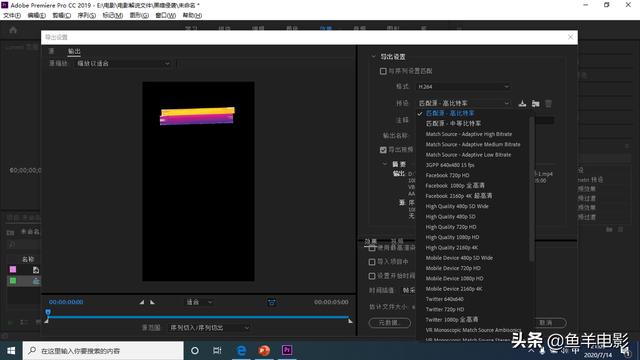Launch Microsoft Edge from taskbar

click(242, 351)
